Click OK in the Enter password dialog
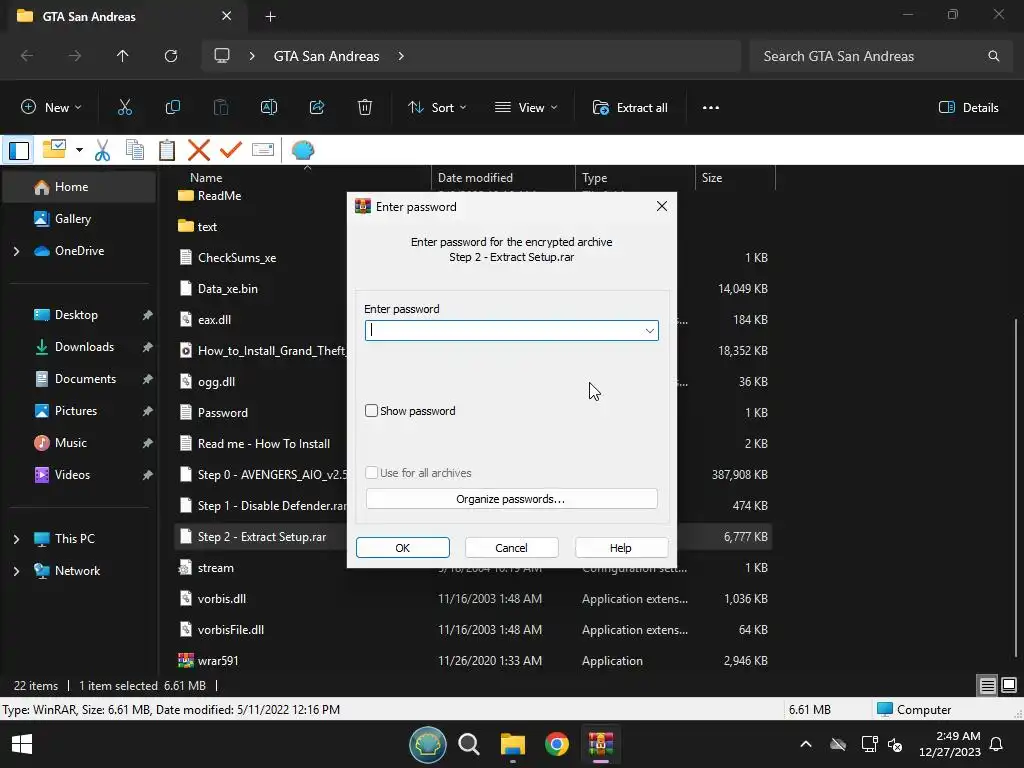This screenshot has height=768, width=1024. [402, 547]
